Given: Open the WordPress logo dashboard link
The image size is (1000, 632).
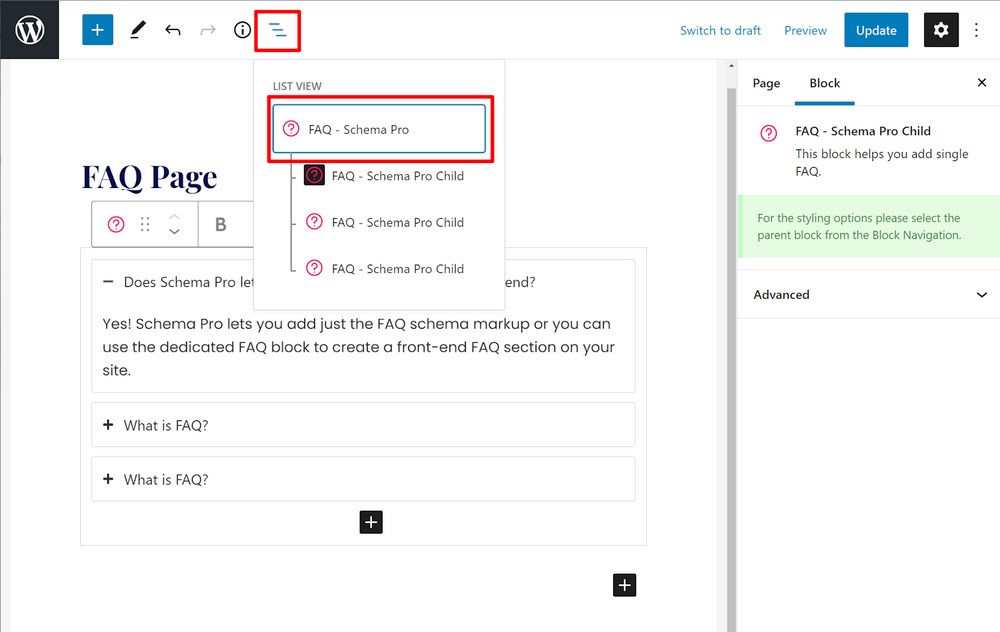Looking at the screenshot, I should pyautogui.click(x=29, y=29).
